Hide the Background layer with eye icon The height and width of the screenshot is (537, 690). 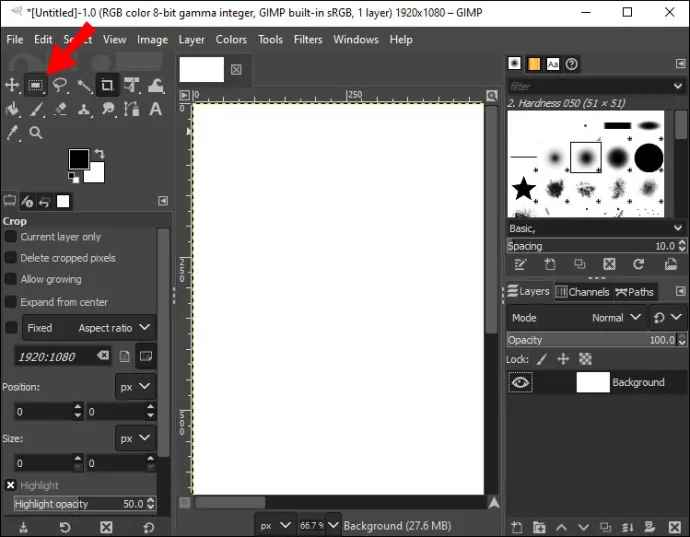pyautogui.click(x=520, y=382)
